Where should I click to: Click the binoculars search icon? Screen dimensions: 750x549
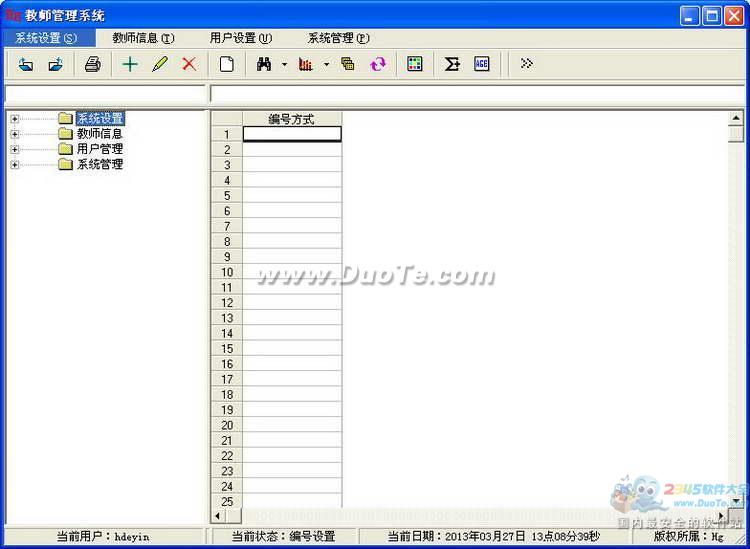[264, 64]
